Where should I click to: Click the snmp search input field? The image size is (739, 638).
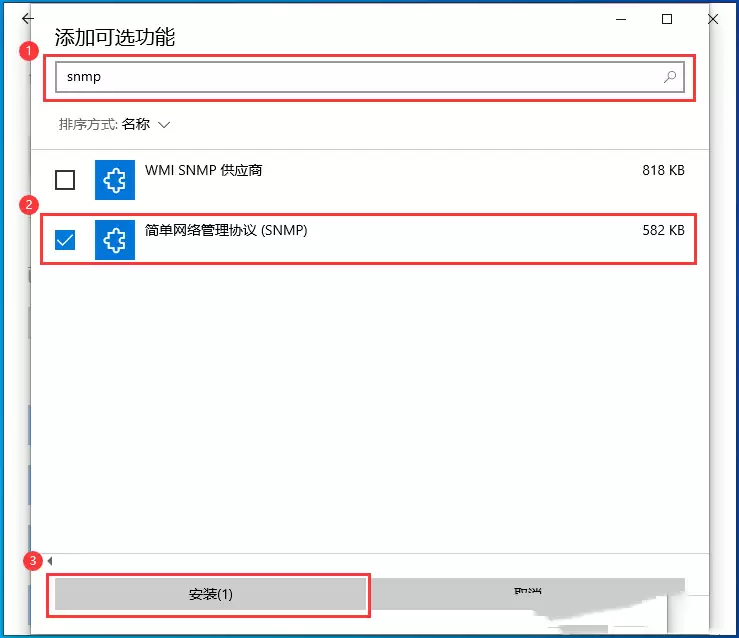370,77
